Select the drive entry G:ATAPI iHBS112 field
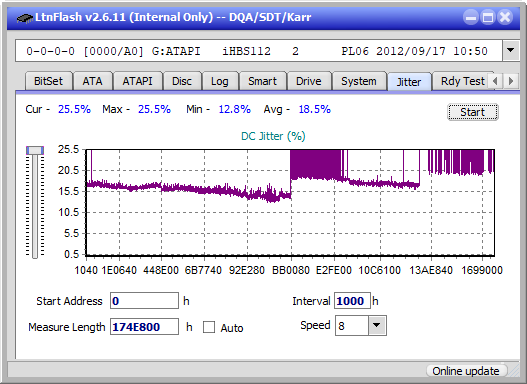The width and height of the screenshot is (527, 384). (259, 51)
